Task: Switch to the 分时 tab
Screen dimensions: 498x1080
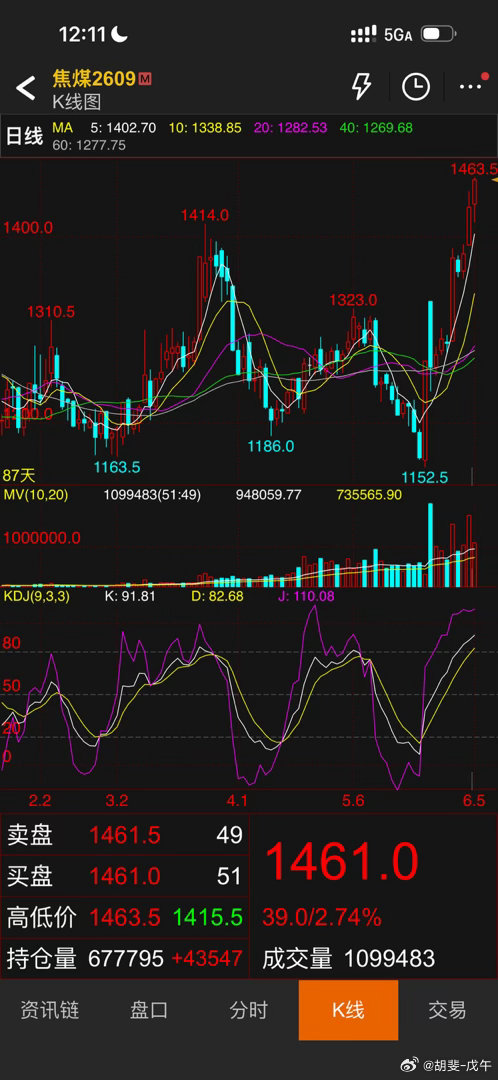Action: click(249, 1010)
